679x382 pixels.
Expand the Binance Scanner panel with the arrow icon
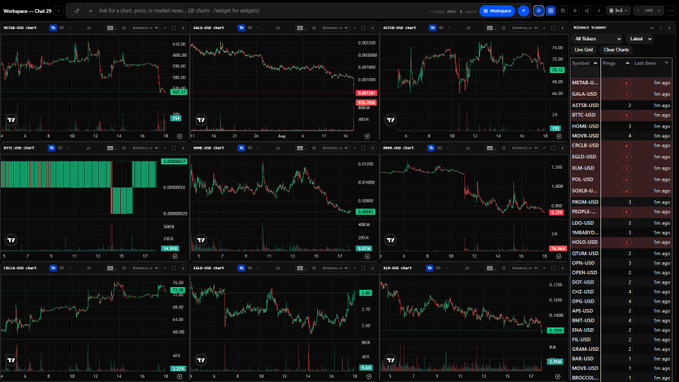click(x=661, y=28)
